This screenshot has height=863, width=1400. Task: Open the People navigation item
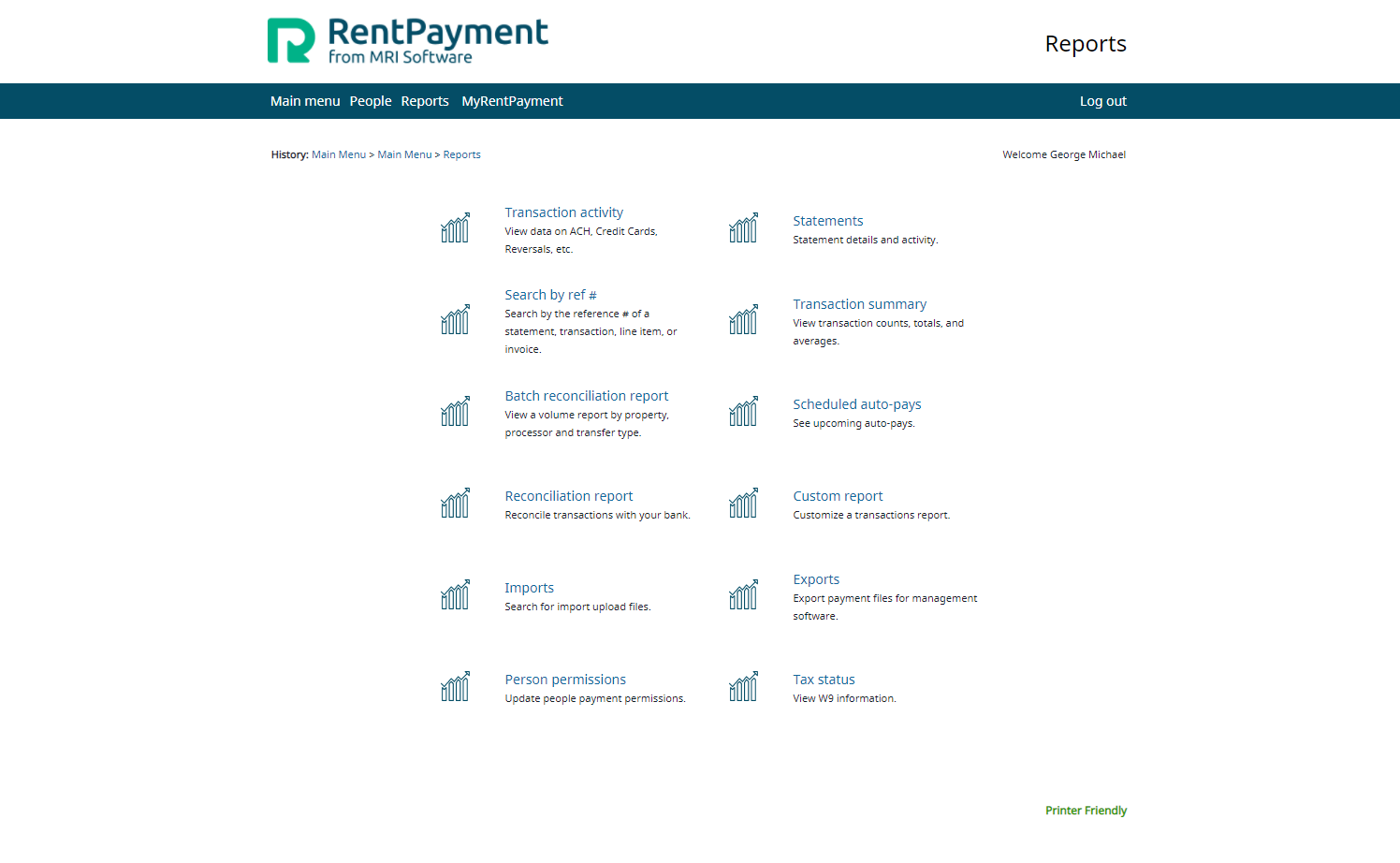pos(371,100)
